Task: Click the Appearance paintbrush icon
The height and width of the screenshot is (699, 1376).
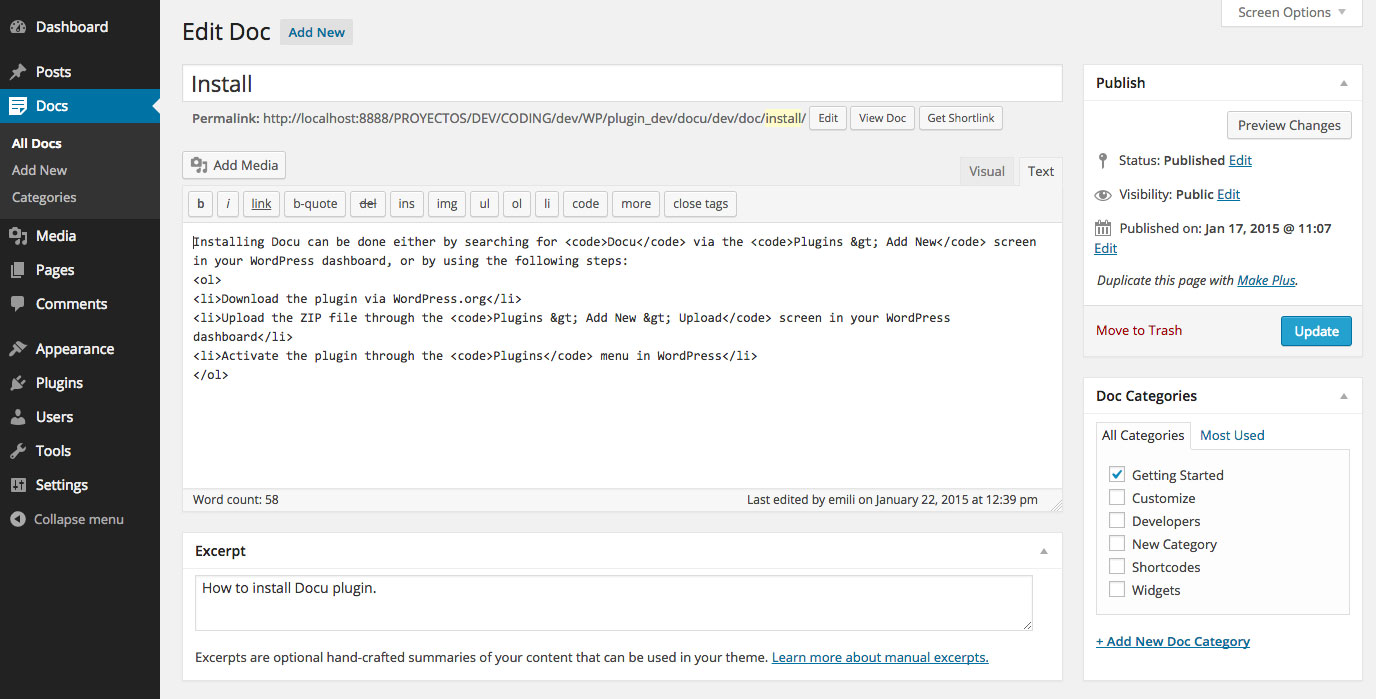Action: 18,349
